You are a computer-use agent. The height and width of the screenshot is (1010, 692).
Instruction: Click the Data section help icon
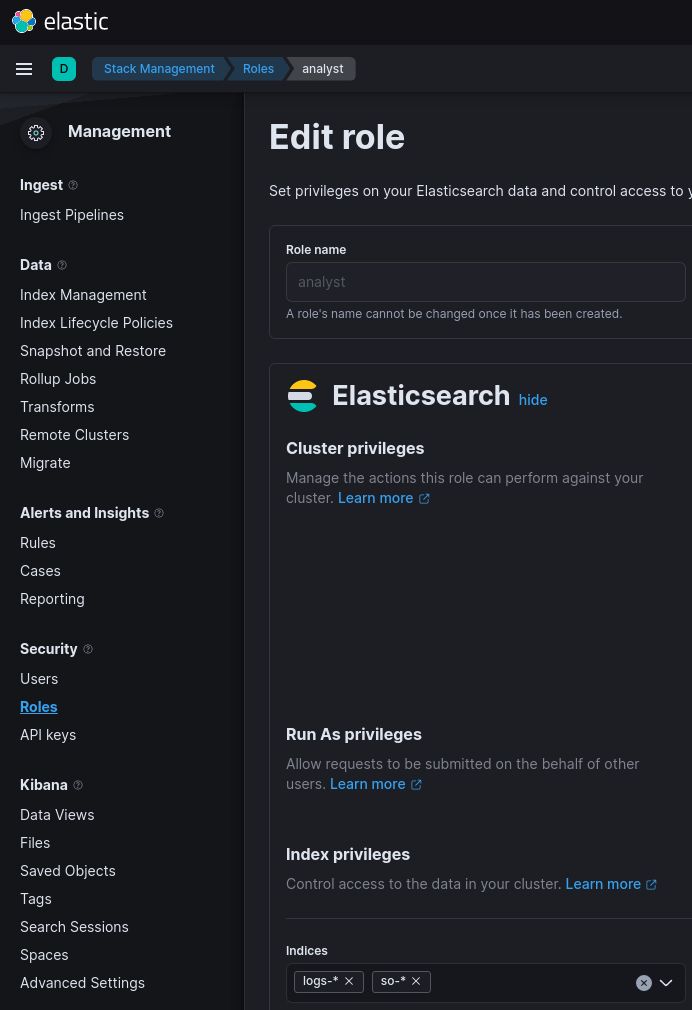coord(61,264)
